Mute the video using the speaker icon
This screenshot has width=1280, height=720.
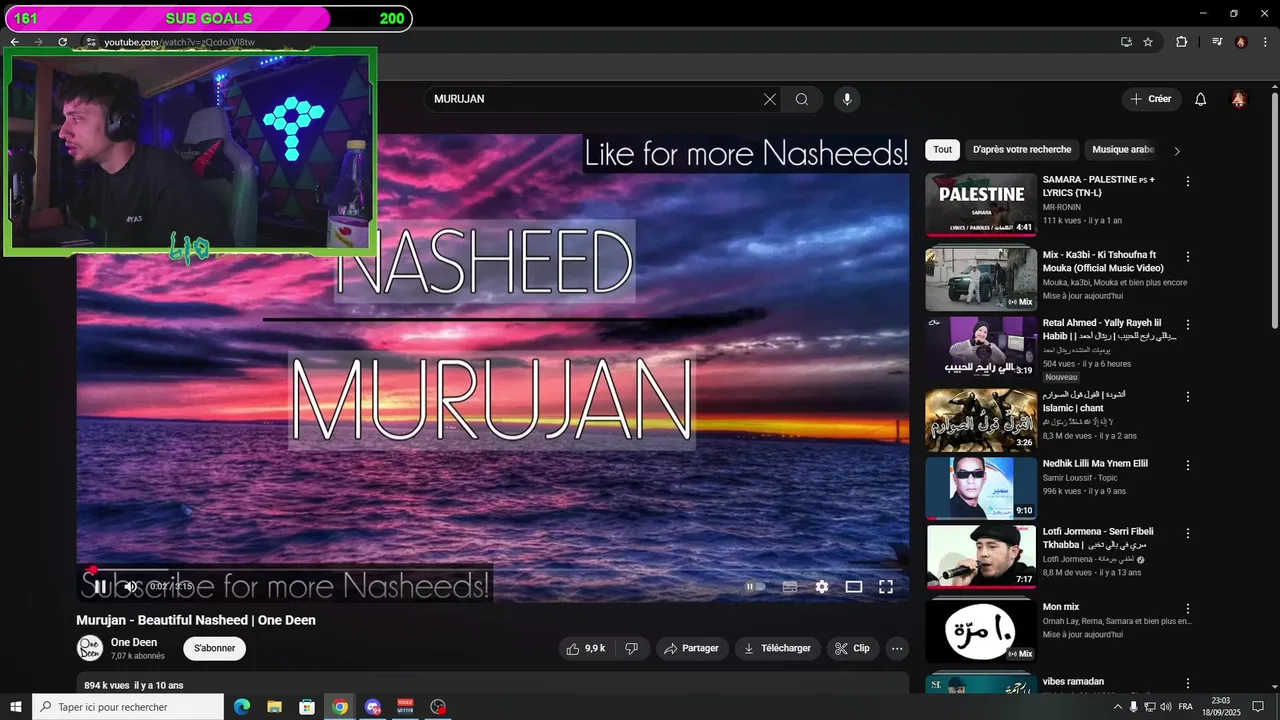pyautogui.click(x=130, y=587)
